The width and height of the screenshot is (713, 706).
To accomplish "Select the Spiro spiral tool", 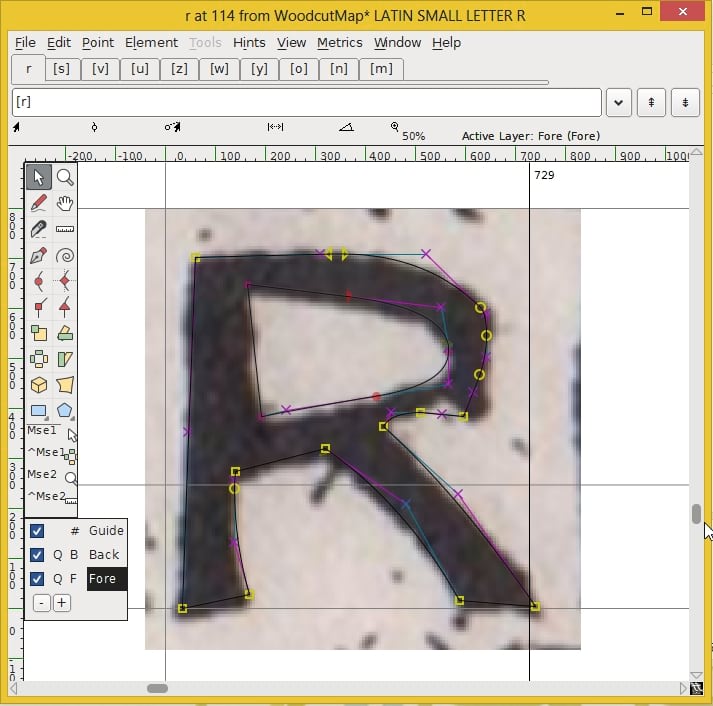I will pos(65,255).
